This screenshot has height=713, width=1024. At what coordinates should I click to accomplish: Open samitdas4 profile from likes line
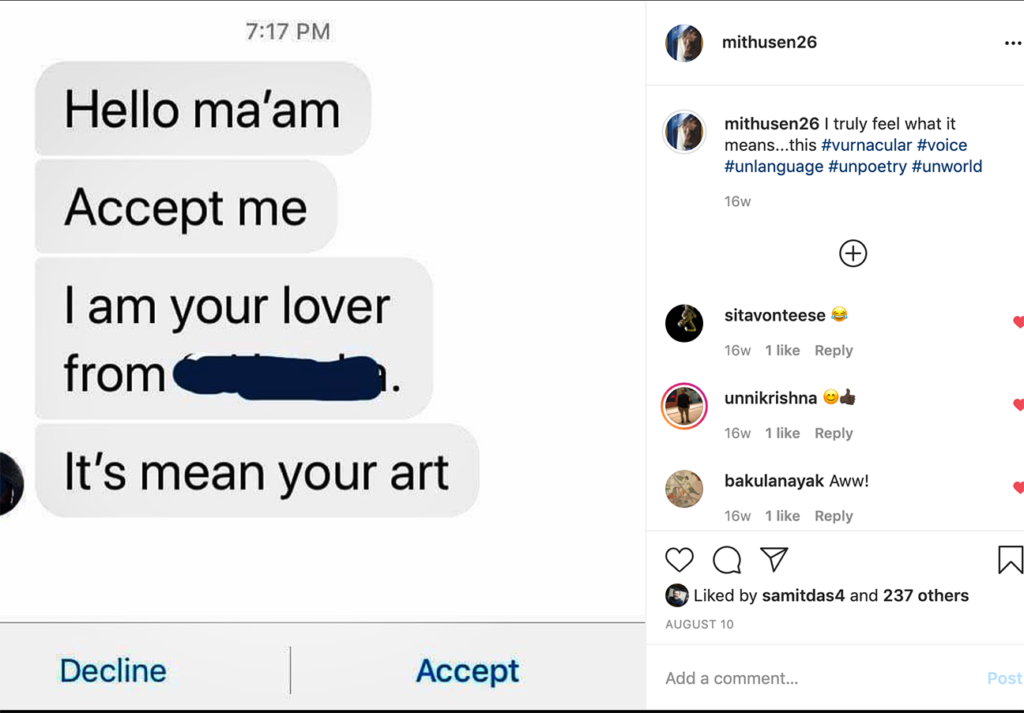803,596
